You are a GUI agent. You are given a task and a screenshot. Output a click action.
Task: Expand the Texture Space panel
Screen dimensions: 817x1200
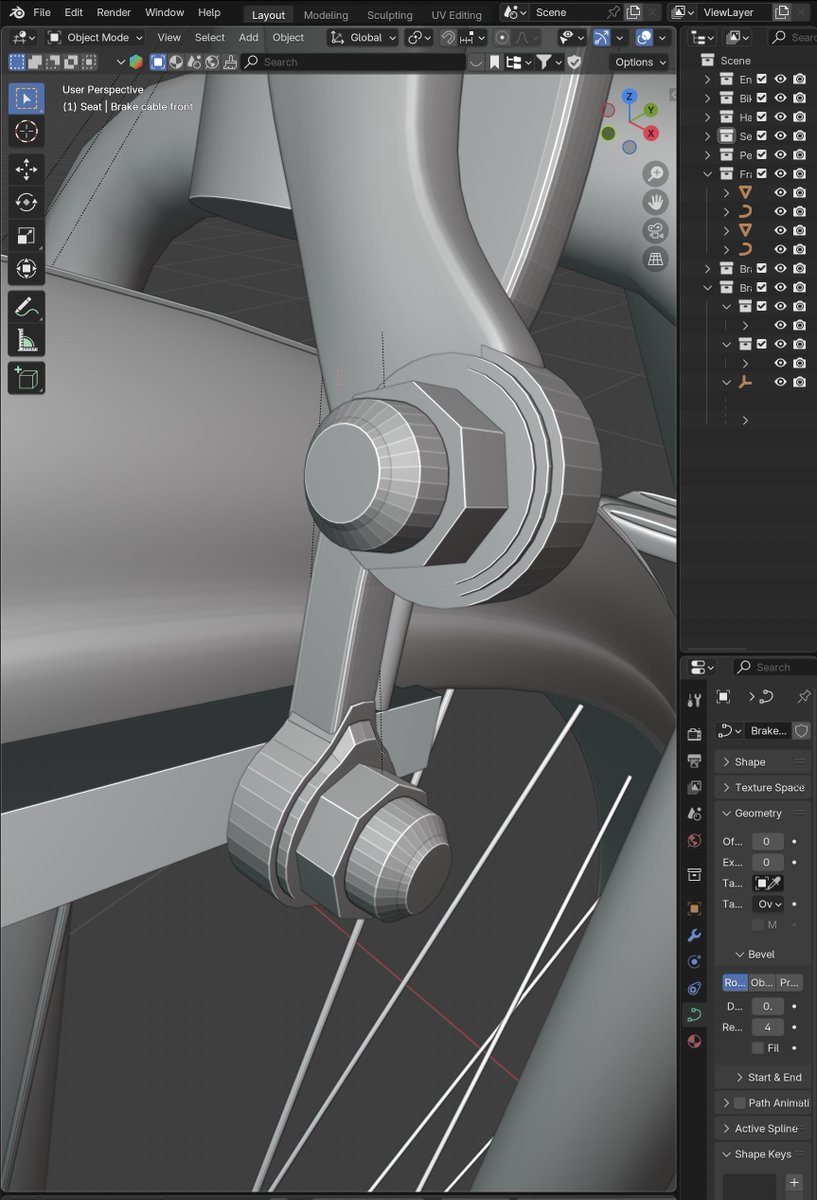(763, 788)
